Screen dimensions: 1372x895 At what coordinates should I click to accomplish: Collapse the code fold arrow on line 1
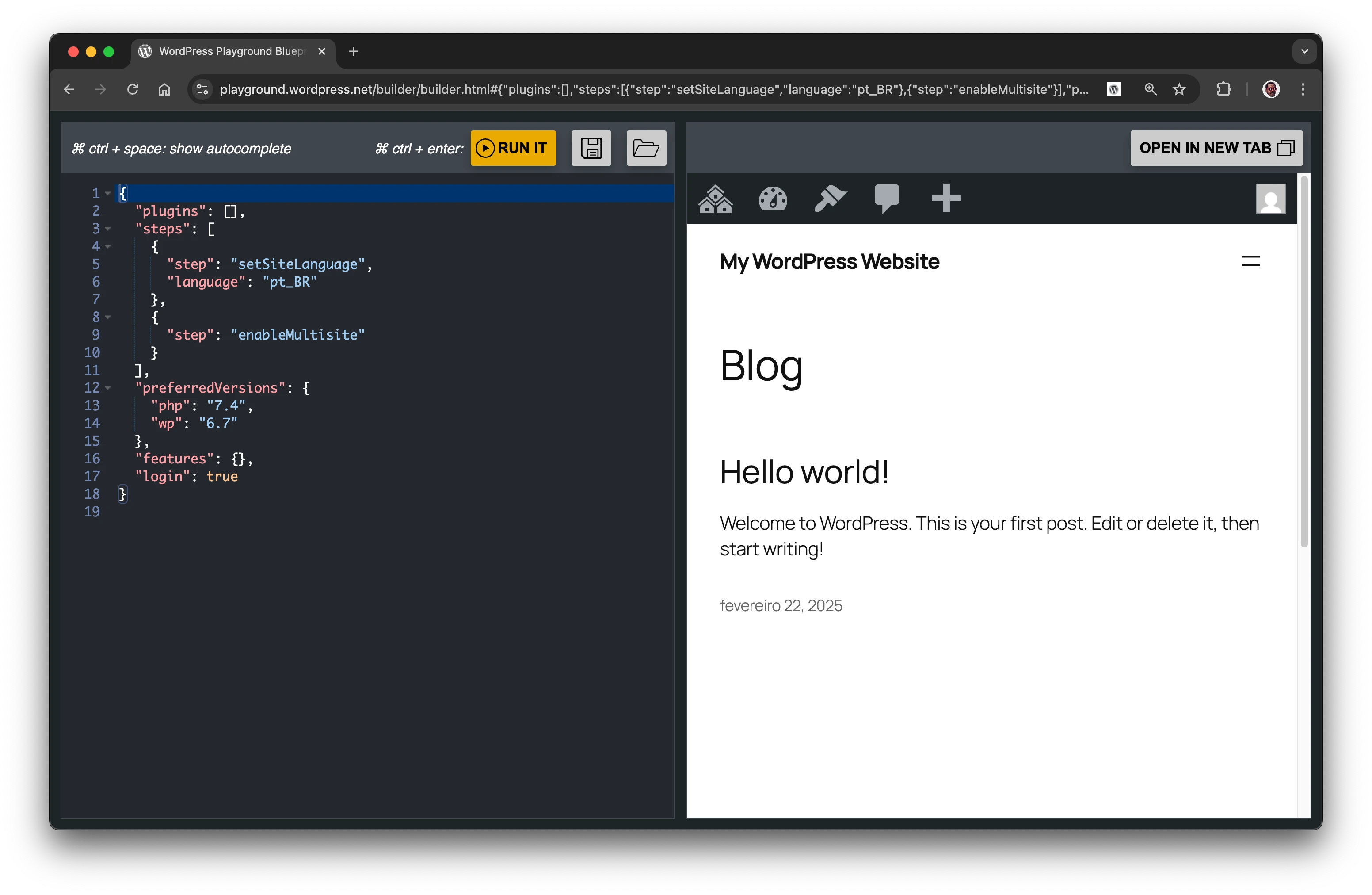(x=108, y=194)
